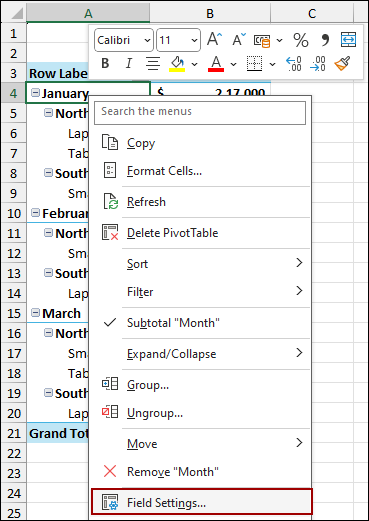The height and width of the screenshot is (521, 369).
Task: Toggle Italic in the mini toolbar
Action: tap(129, 63)
